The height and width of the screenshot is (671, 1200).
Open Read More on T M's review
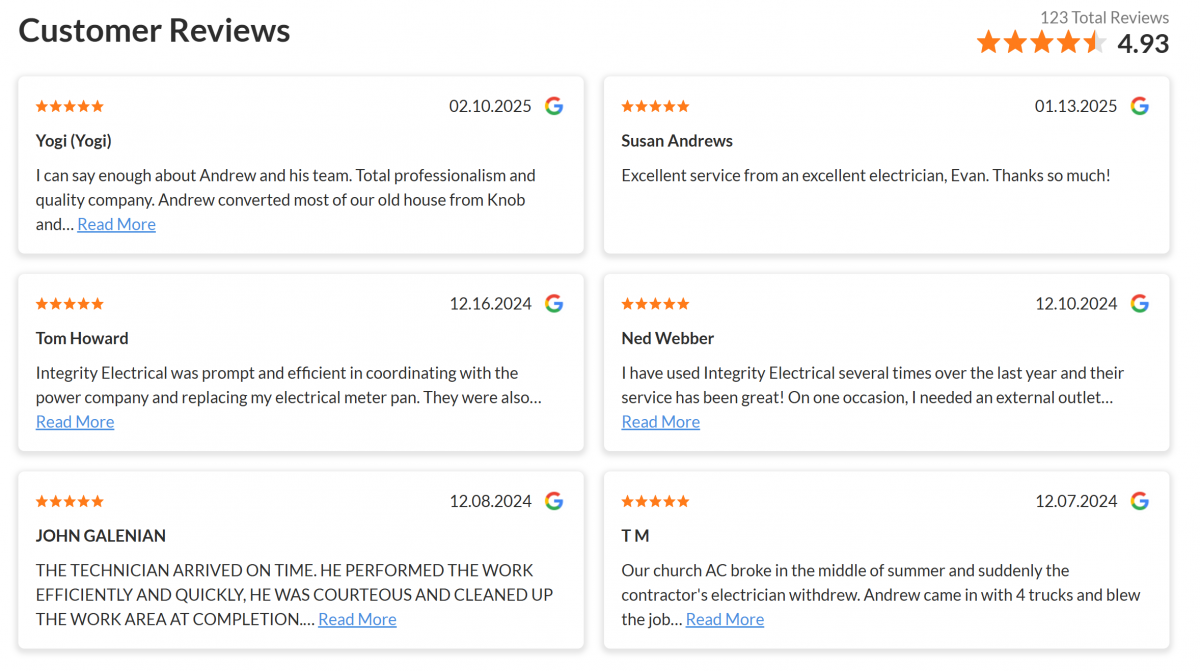[x=724, y=619]
